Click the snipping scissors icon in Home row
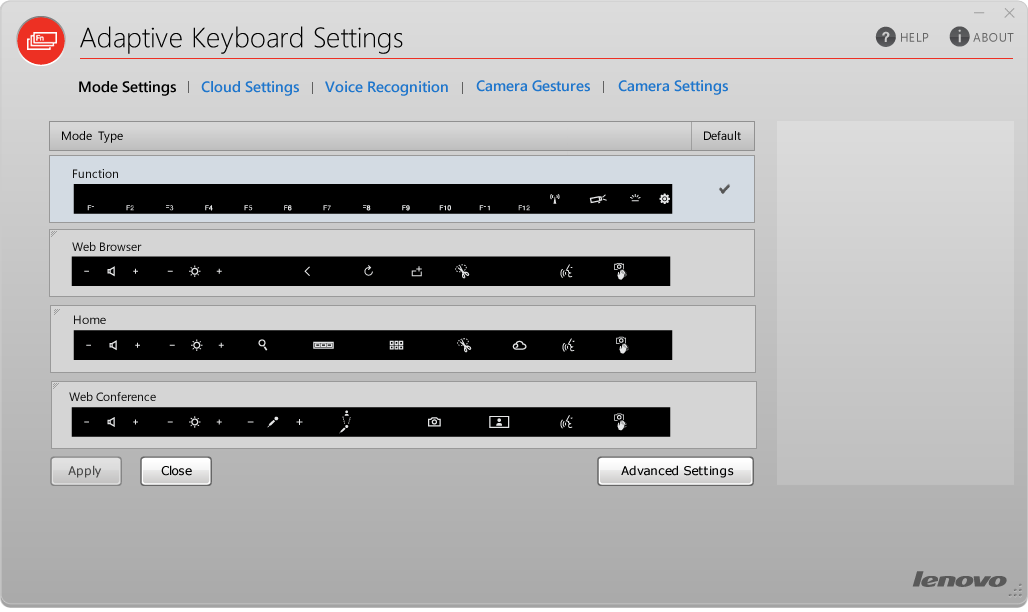The image size is (1028, 612). point(464,345)
